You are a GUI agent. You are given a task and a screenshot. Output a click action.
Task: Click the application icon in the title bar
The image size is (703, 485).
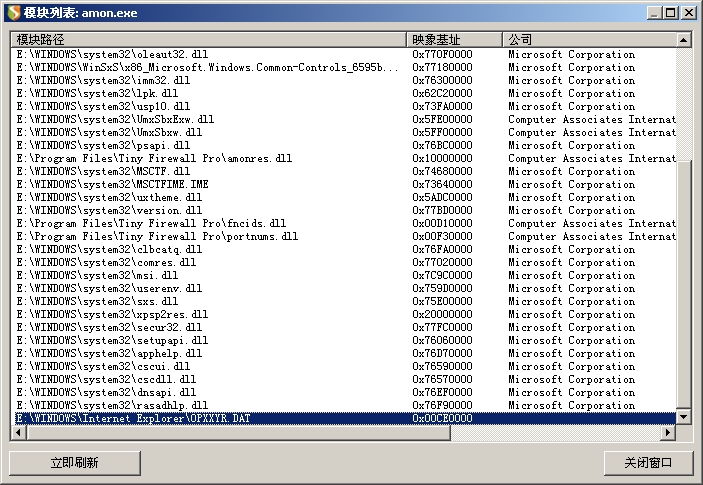pos(14,13)
